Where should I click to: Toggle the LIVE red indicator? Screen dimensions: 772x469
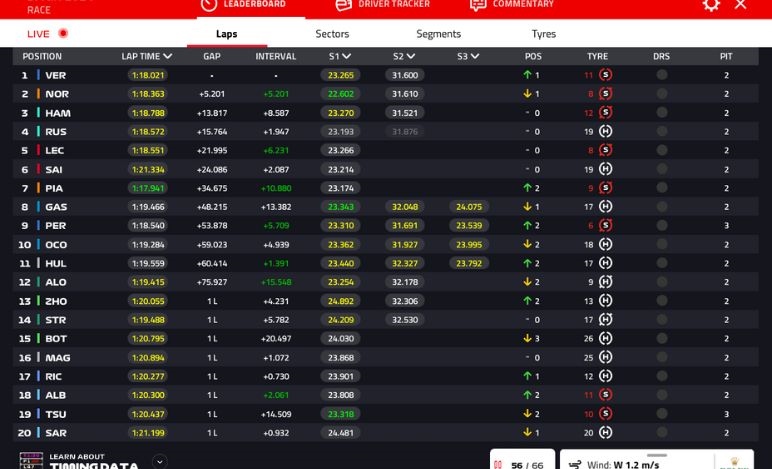click(x=63, y=34)
